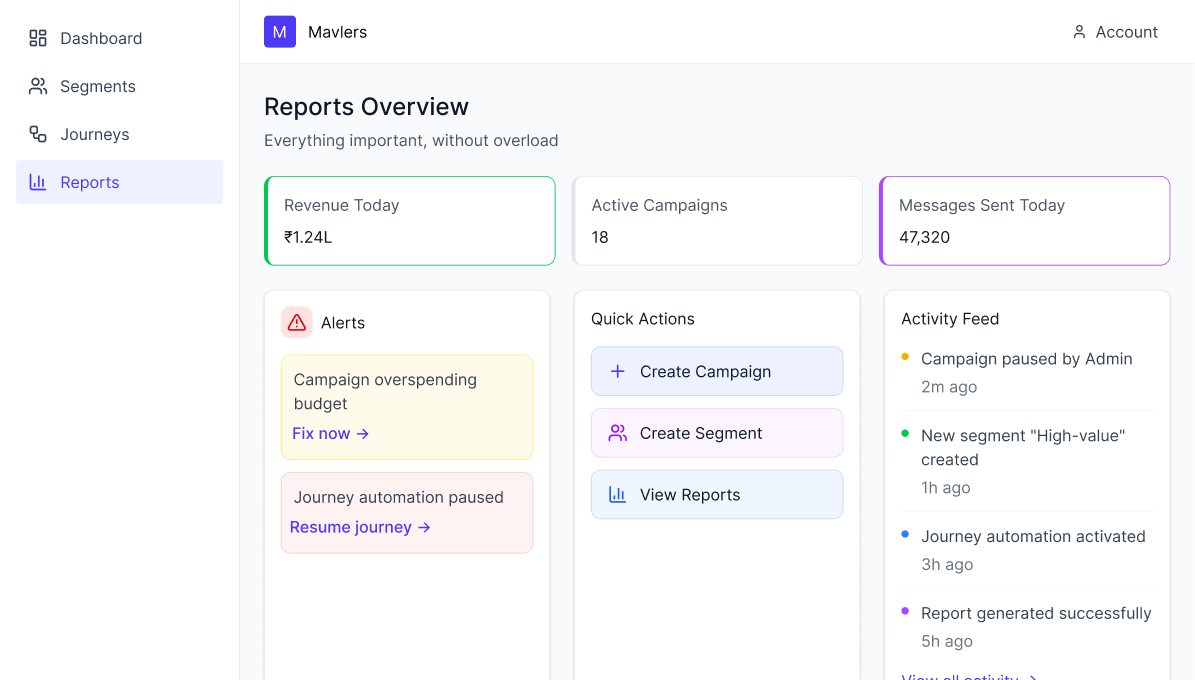Open the Active Campaigns card
This screenshot has width=1195, height=680.
pyautogui.click(x=717, y=221)
